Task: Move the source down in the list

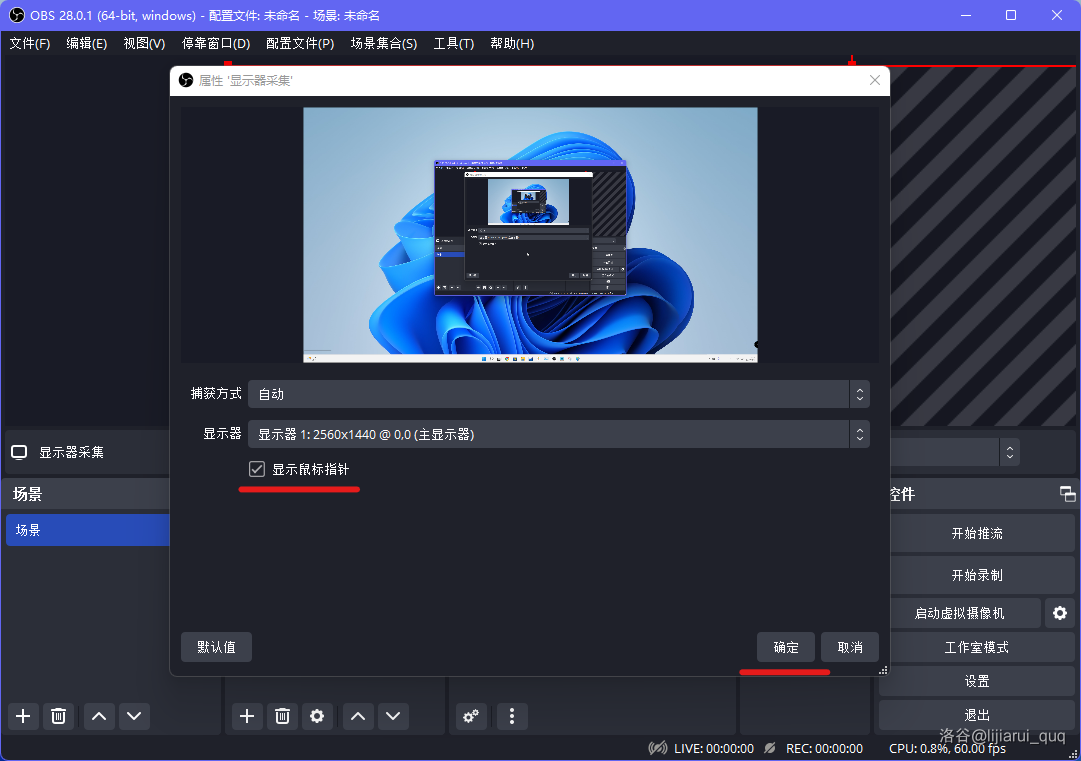Action: [393, 716]
